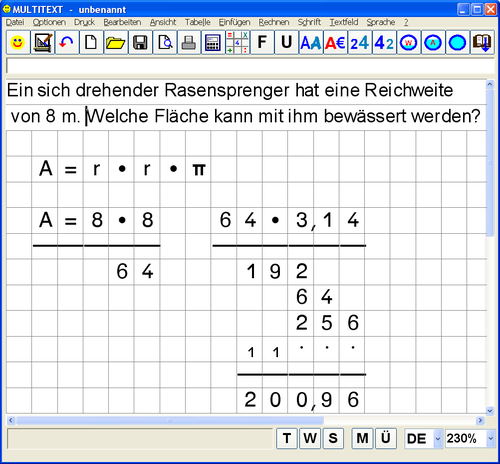Click the M button in the status bar

tap(363, 438)
